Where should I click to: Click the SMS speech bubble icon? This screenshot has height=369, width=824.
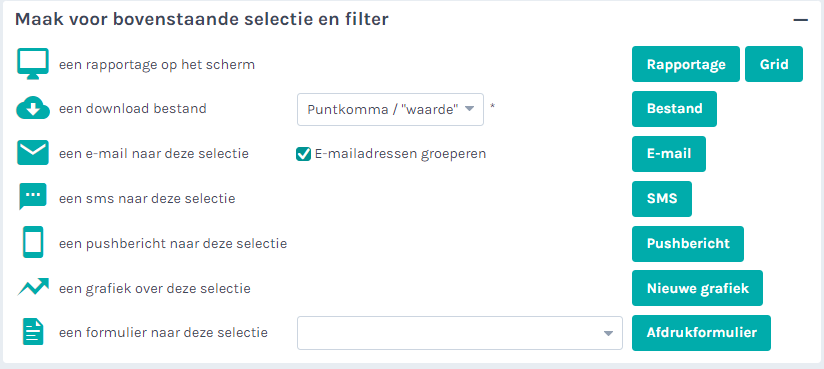tap(33, 197)
